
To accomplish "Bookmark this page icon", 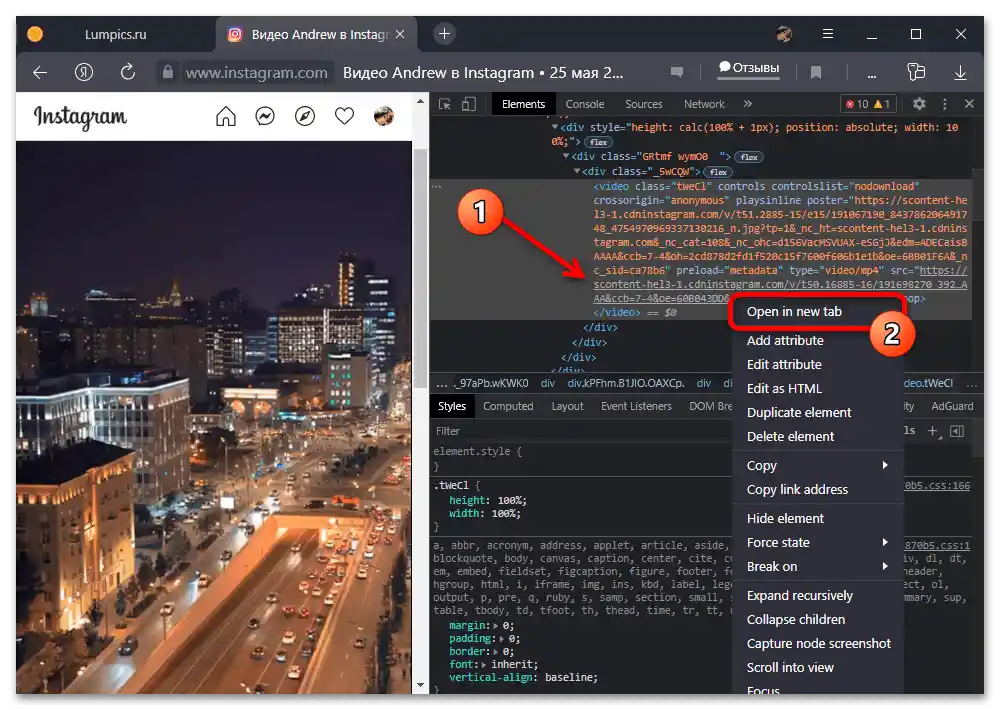I will (x=816, y=73).
